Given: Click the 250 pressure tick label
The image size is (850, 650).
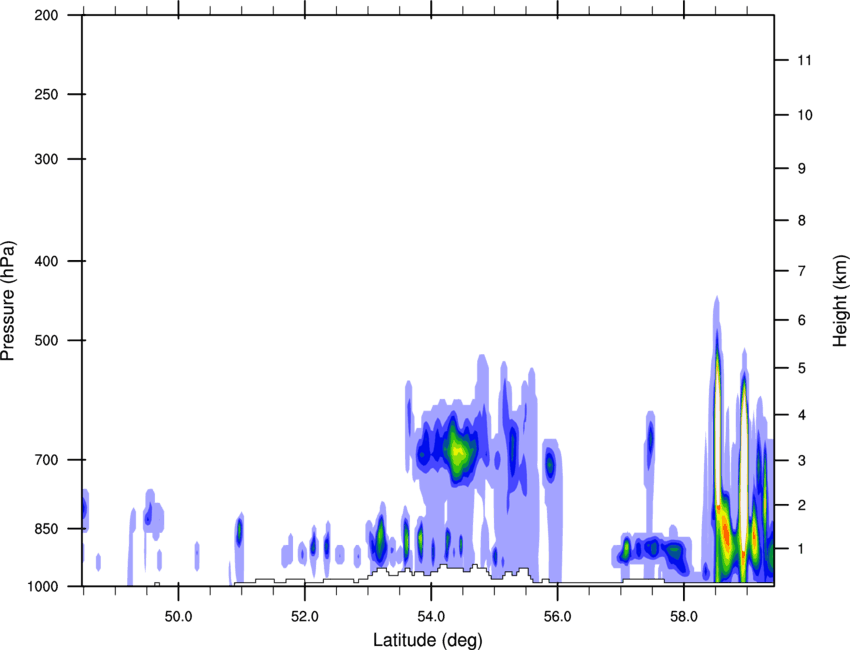Looking at the screenshot, I should pyautogui.click(x=47, y=94).
